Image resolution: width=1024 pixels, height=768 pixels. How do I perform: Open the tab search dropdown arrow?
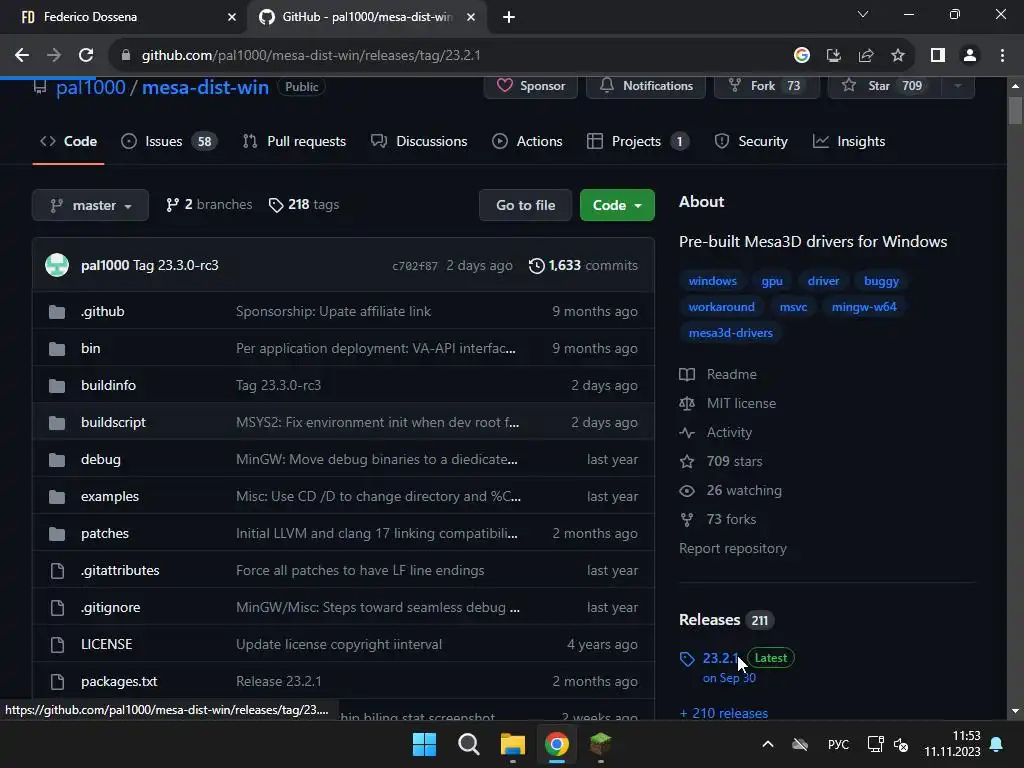click(x=863, y=14)
